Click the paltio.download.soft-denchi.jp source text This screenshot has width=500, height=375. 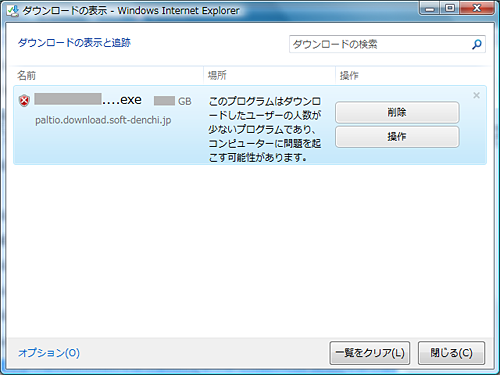103,120
